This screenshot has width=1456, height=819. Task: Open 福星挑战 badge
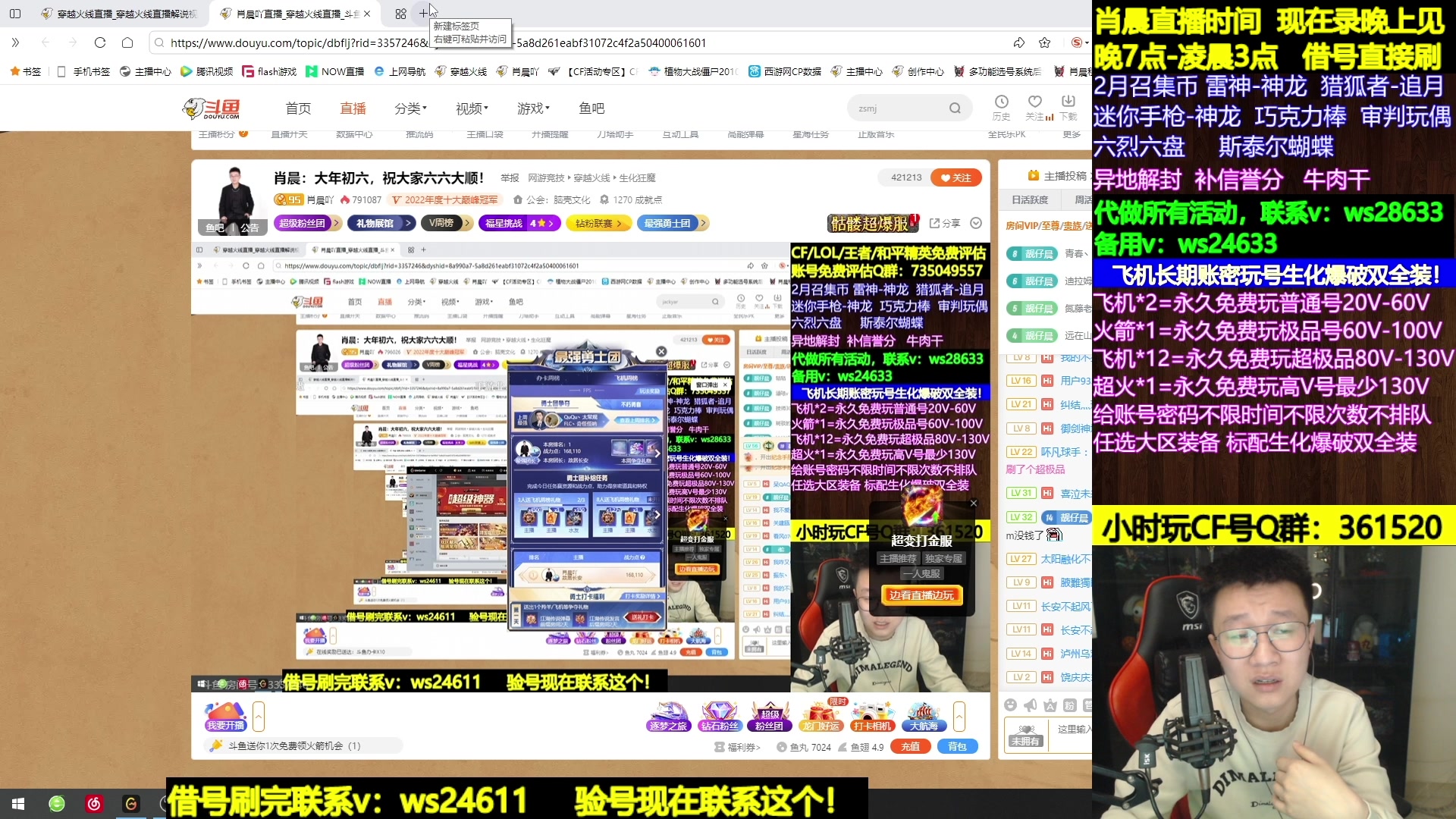[519, 223]
